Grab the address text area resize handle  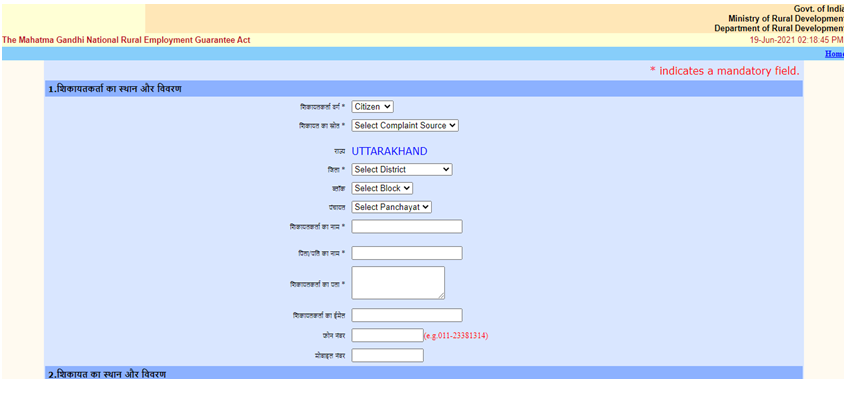pyautogui.click(x=440, y=294)
